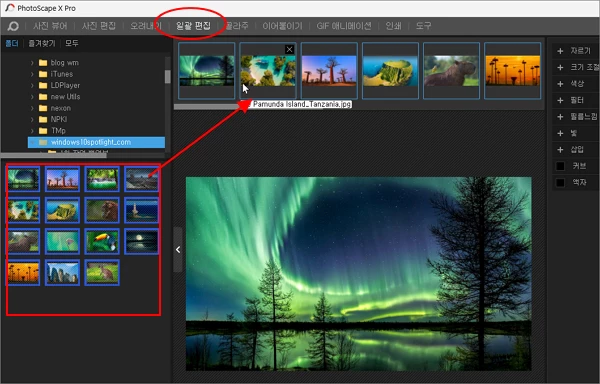Pick the lighthouse thumbnail in folder grid
The image size is (600, 384).
click(142, 210)
